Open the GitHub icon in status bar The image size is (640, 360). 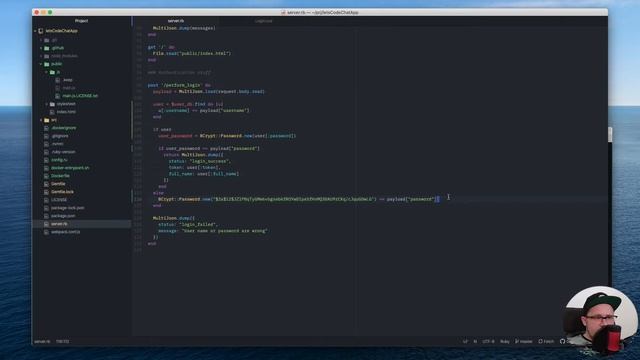point(562,342)
